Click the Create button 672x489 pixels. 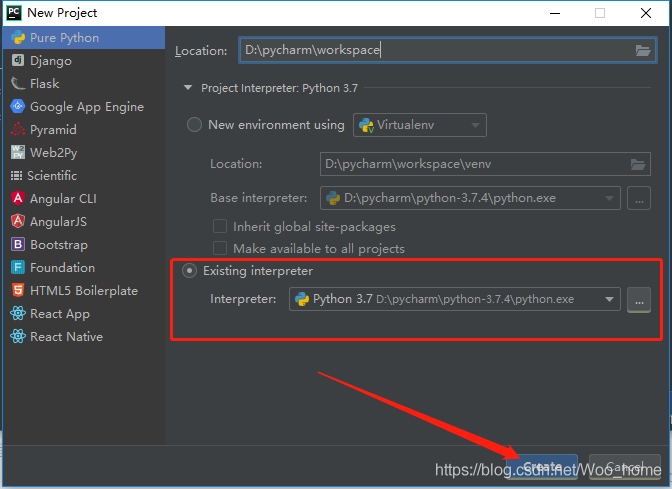[x=543, y=466]
